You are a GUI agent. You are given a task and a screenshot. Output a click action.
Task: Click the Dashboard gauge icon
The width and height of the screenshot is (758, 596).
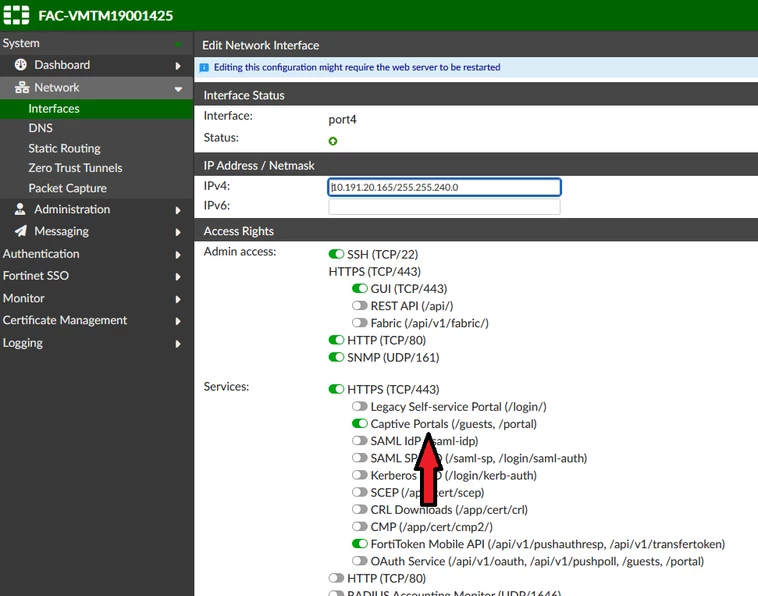pyautogui.click(x=21, y=64)
